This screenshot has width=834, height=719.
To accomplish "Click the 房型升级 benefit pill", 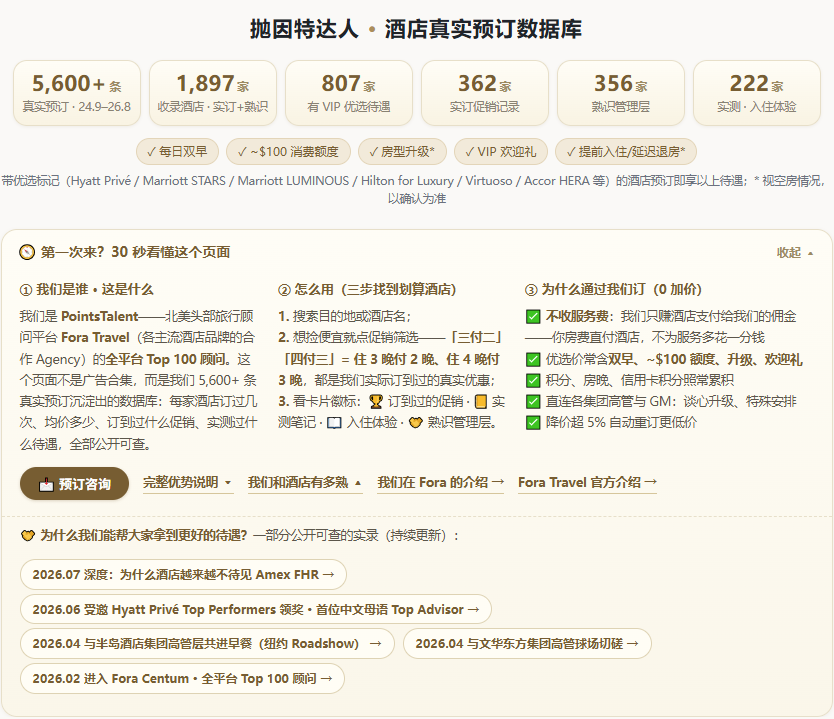I will pos(402,152).
